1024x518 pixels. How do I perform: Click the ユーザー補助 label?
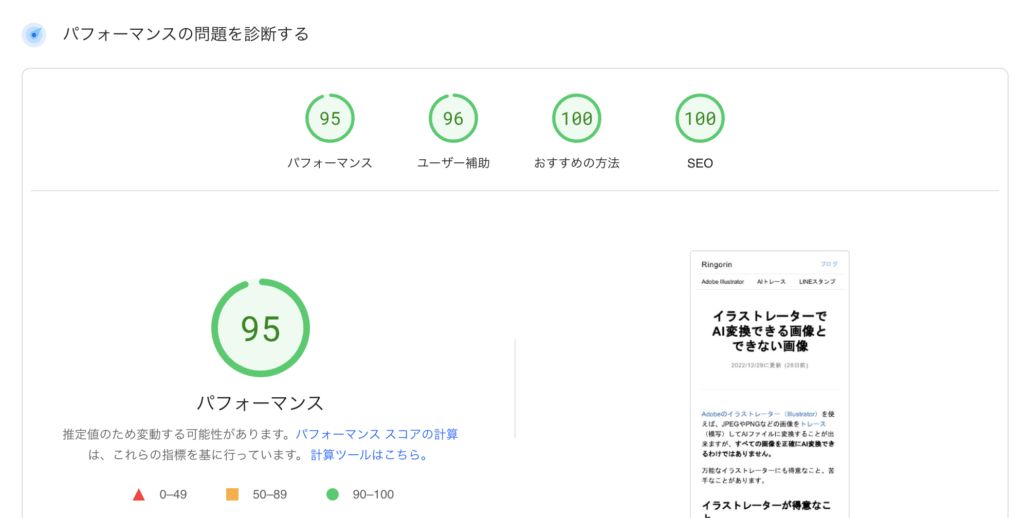tap(453, 163)
